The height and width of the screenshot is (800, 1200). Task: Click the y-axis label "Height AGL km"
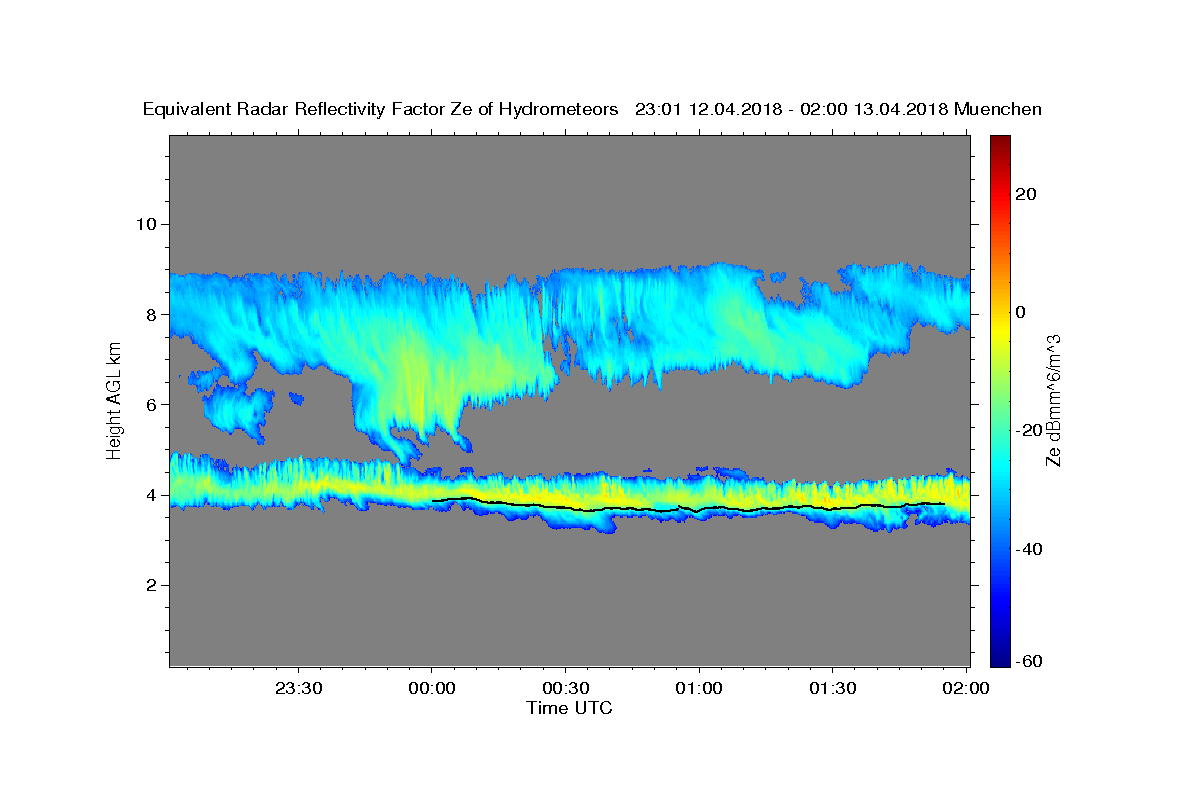click(115, 401)
